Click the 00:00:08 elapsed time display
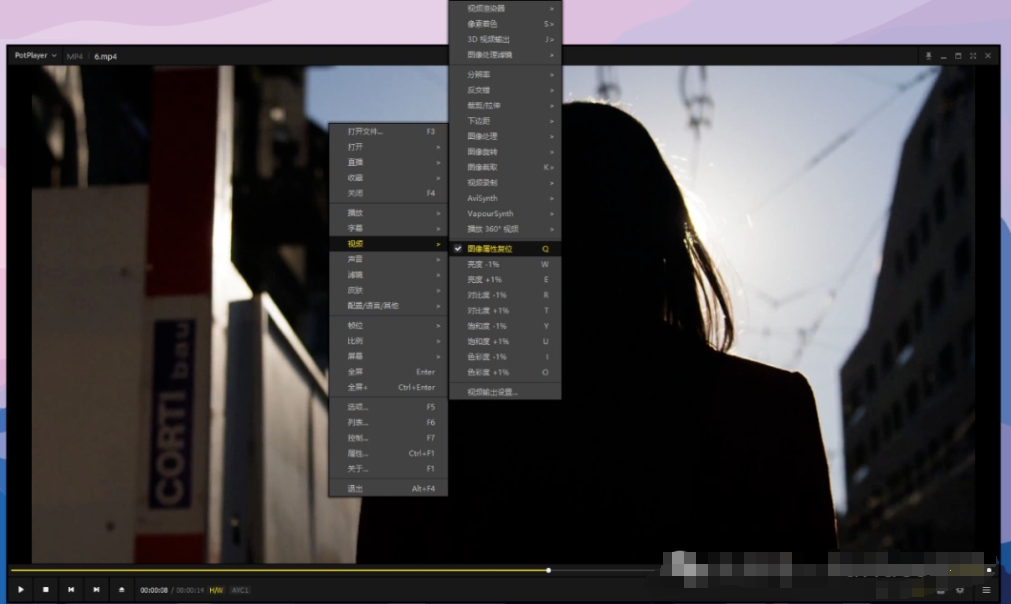 point(154,590)
